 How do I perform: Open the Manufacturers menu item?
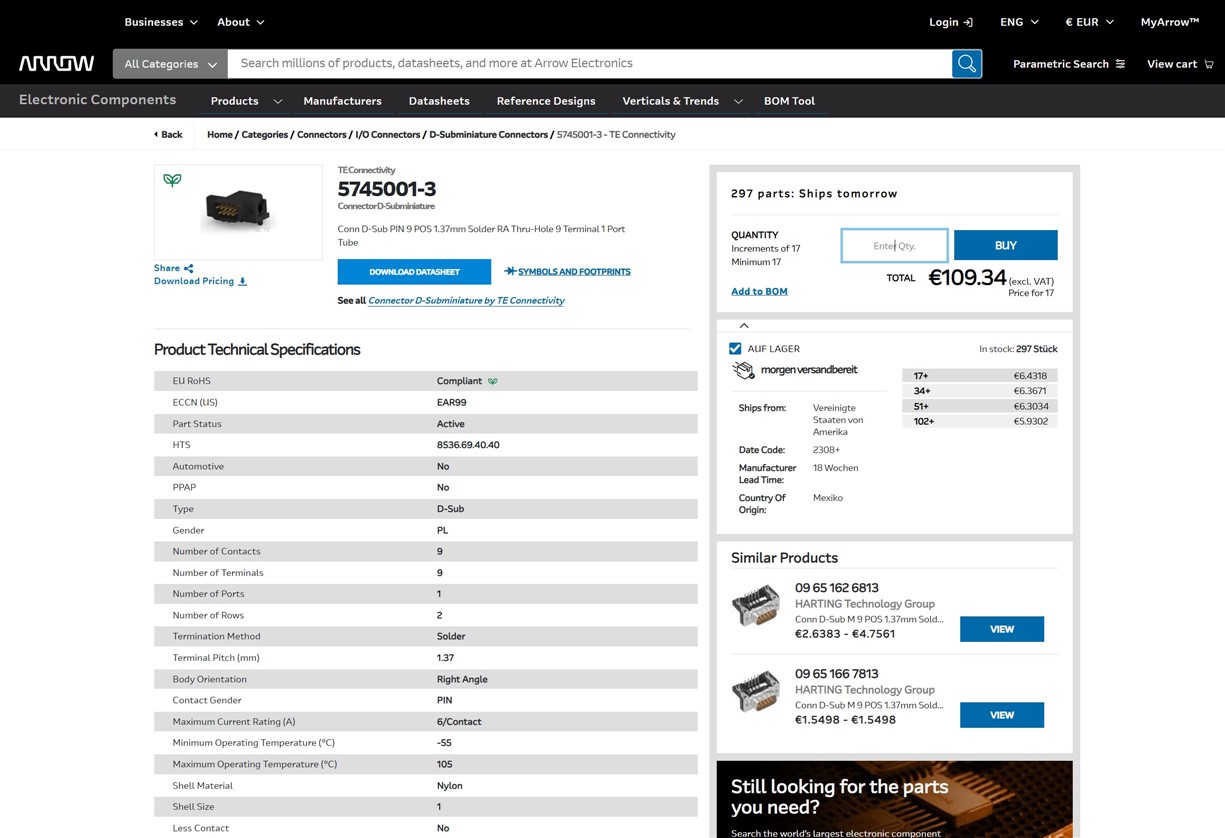342,101
